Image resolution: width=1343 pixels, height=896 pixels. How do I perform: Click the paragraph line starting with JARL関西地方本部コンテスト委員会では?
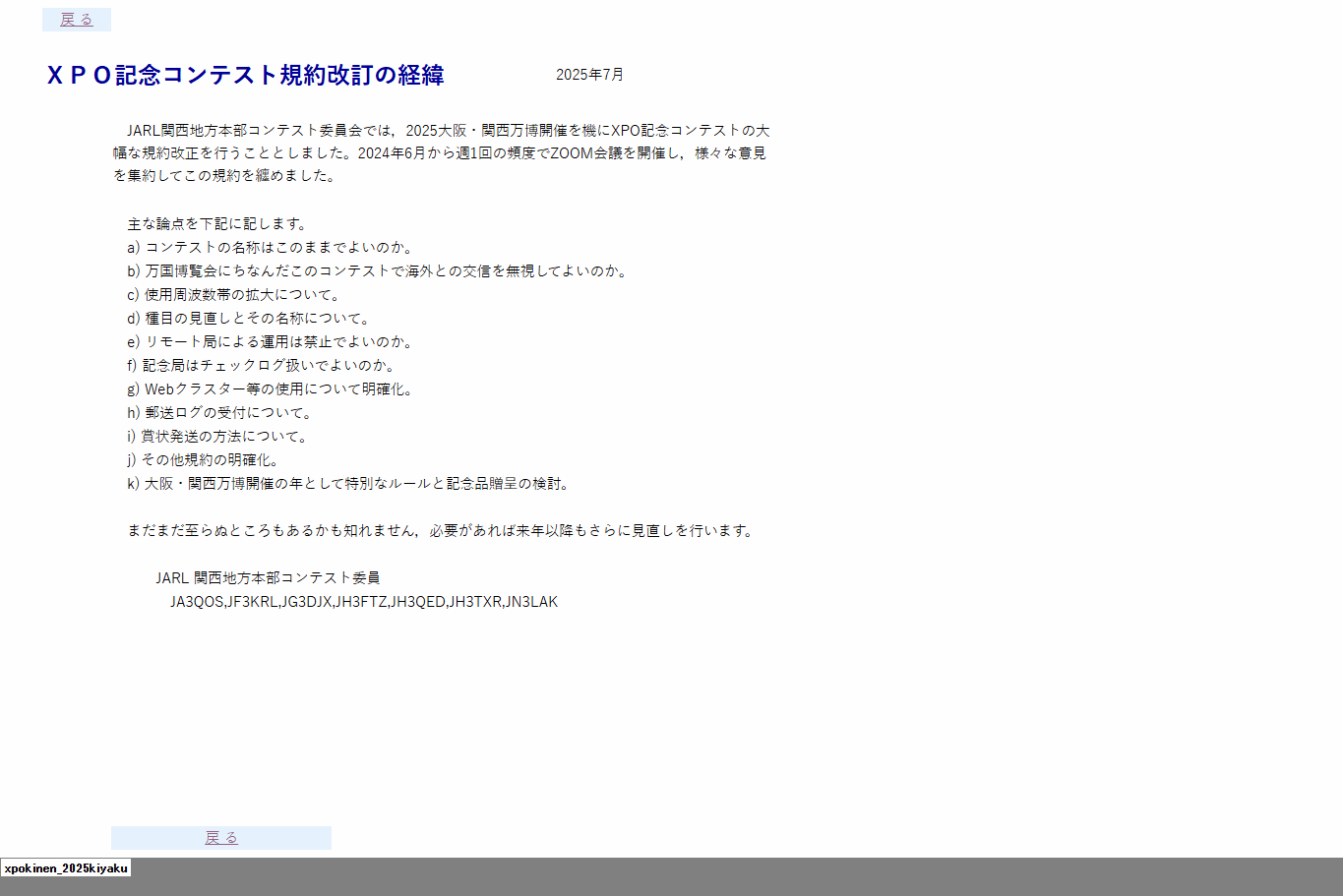(x=449, y=130)
